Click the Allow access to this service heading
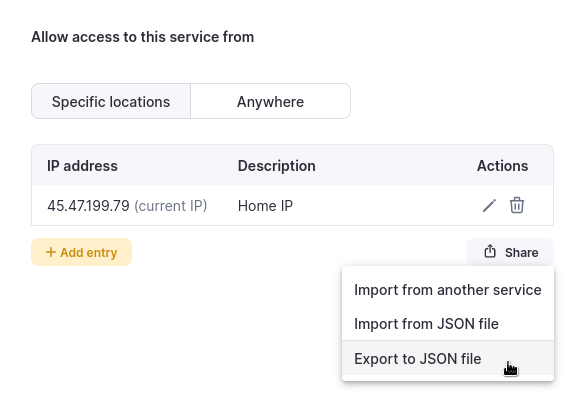586x410 pixels. coord(143,37)
